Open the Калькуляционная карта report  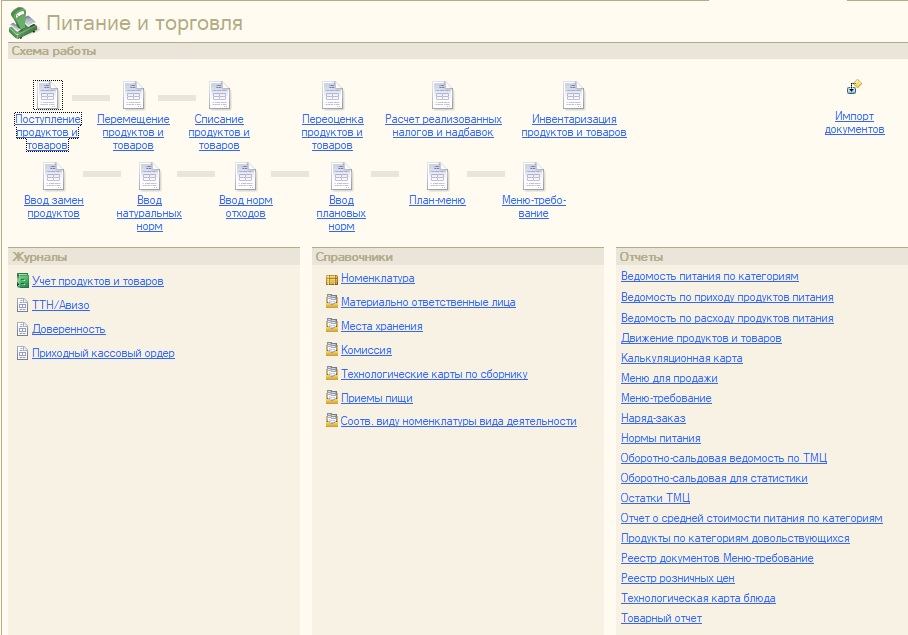(x=681, y=358)
